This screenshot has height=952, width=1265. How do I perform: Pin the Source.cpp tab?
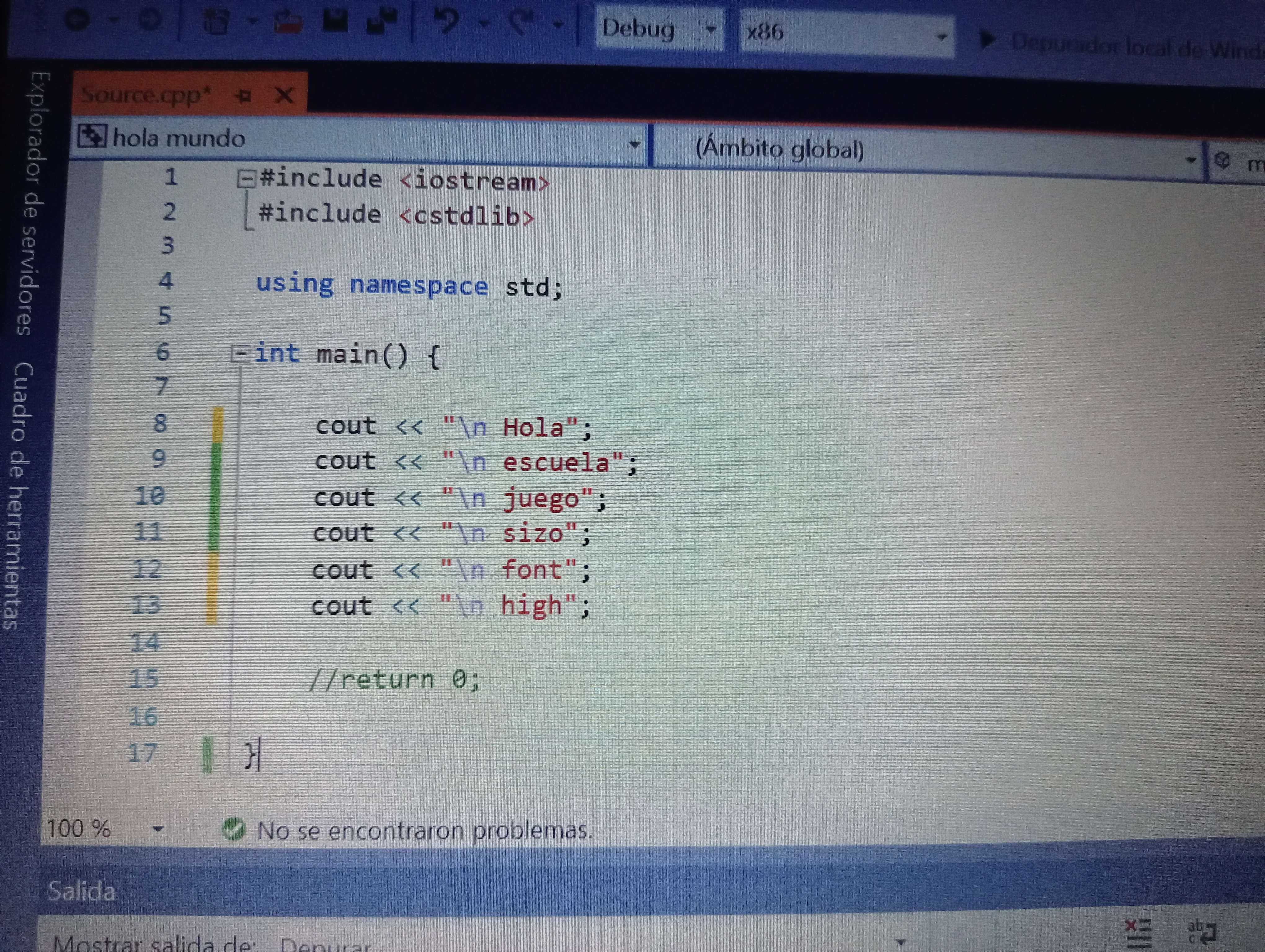[x=243, y=95]
